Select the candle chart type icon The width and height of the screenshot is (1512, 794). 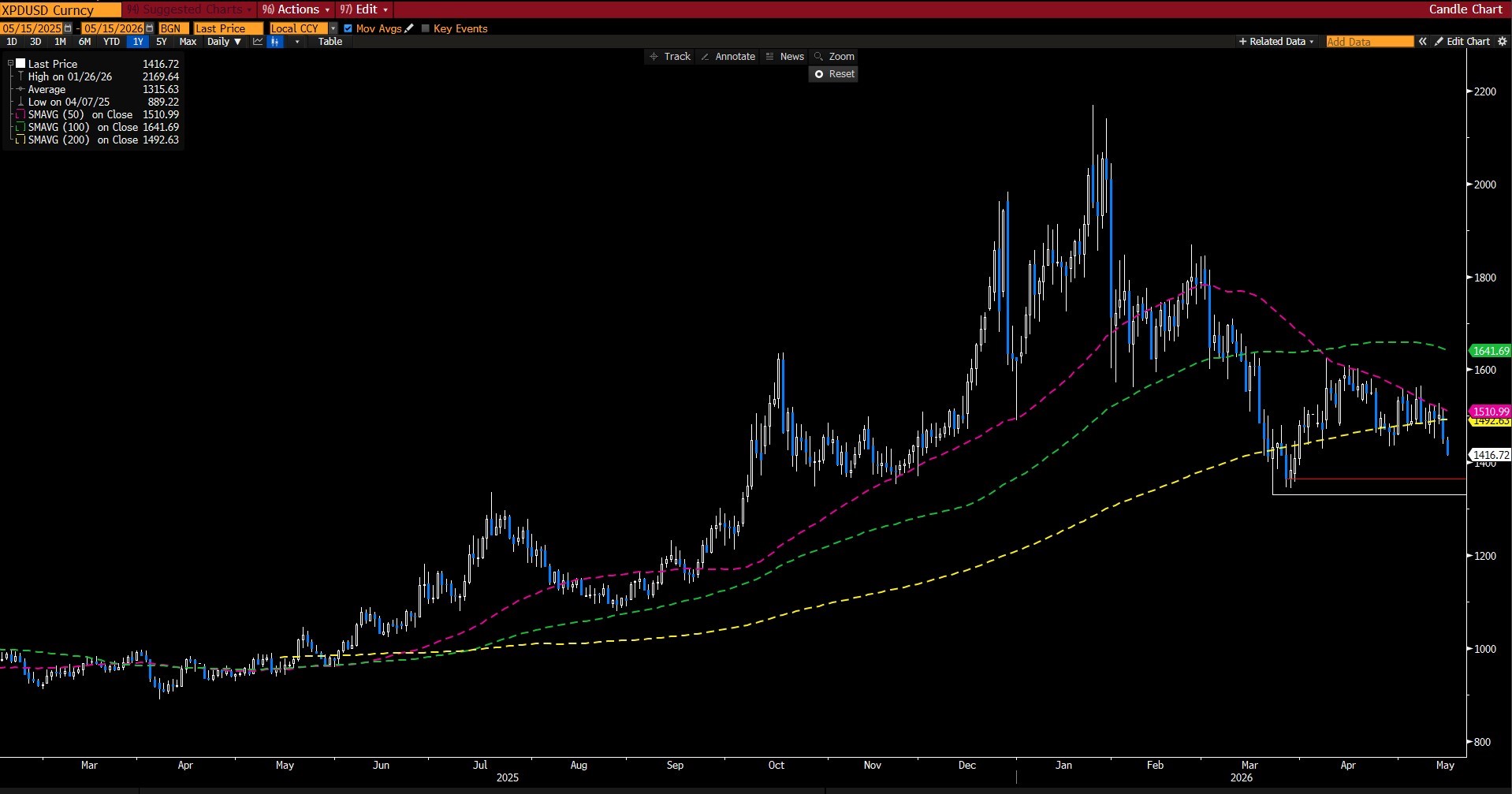(275, 42)
